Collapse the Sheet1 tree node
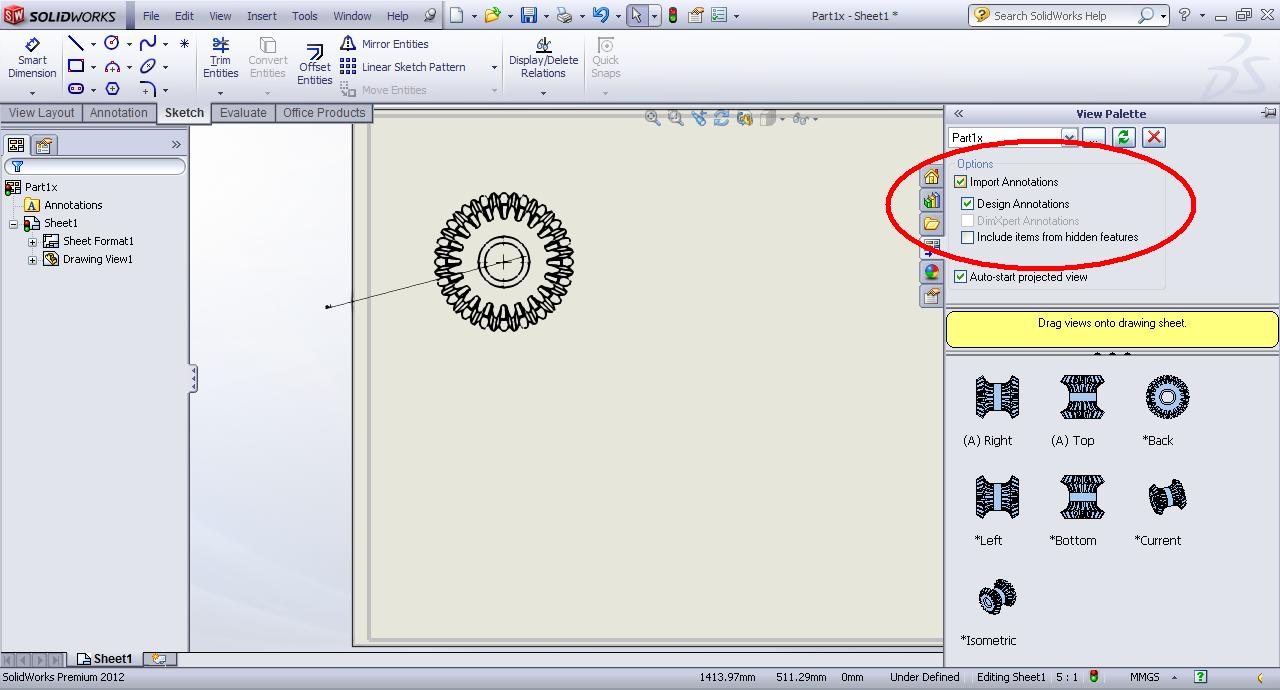 [13, 224]
